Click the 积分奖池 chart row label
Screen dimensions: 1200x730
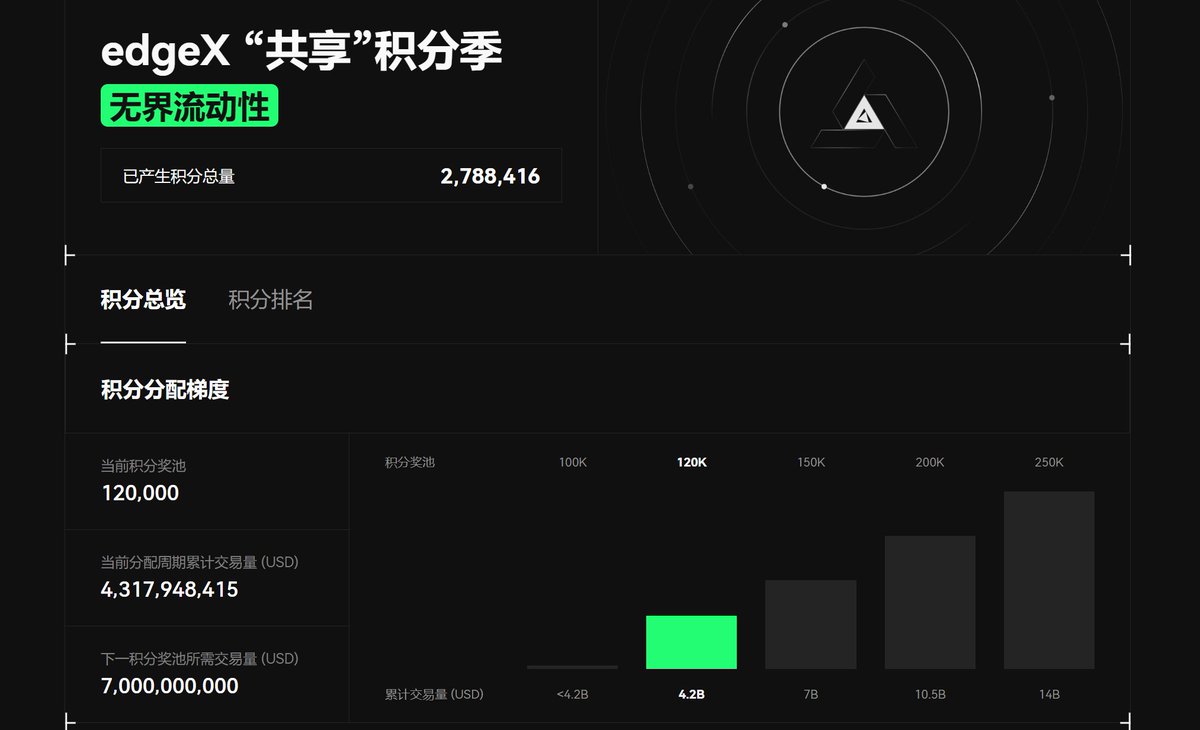click(410, 463)
